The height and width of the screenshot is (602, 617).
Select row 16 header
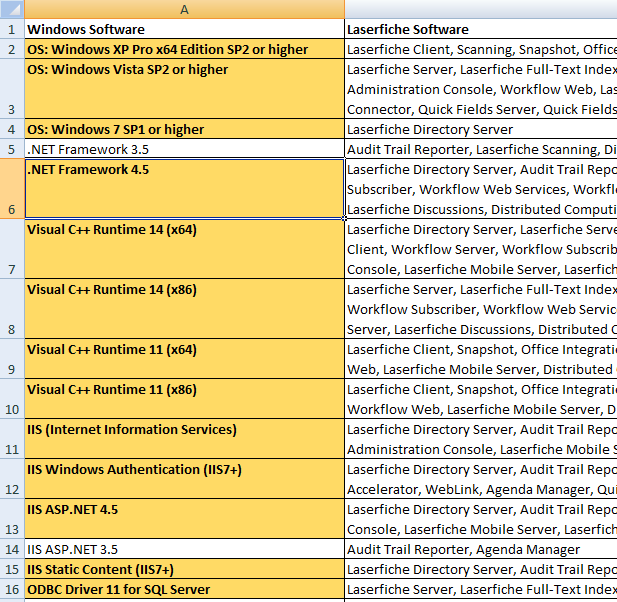pos(12,589)
